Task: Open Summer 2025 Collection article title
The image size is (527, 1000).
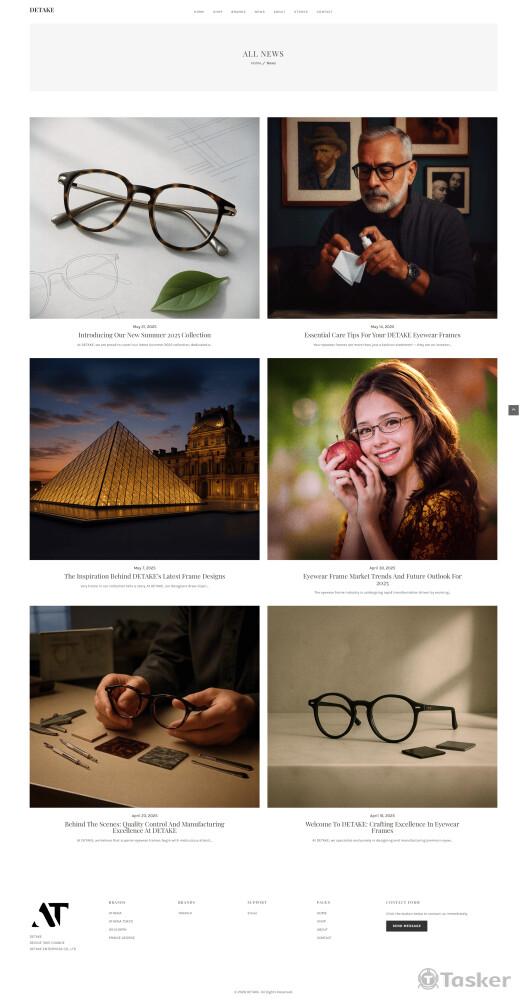Action: coord(144,335)
